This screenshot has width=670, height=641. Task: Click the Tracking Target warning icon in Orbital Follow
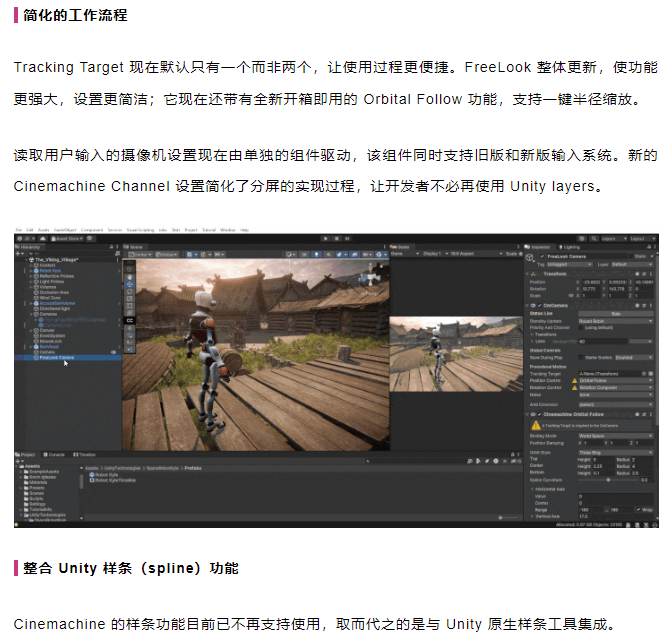pyautogui.click(x=536, y=426)
